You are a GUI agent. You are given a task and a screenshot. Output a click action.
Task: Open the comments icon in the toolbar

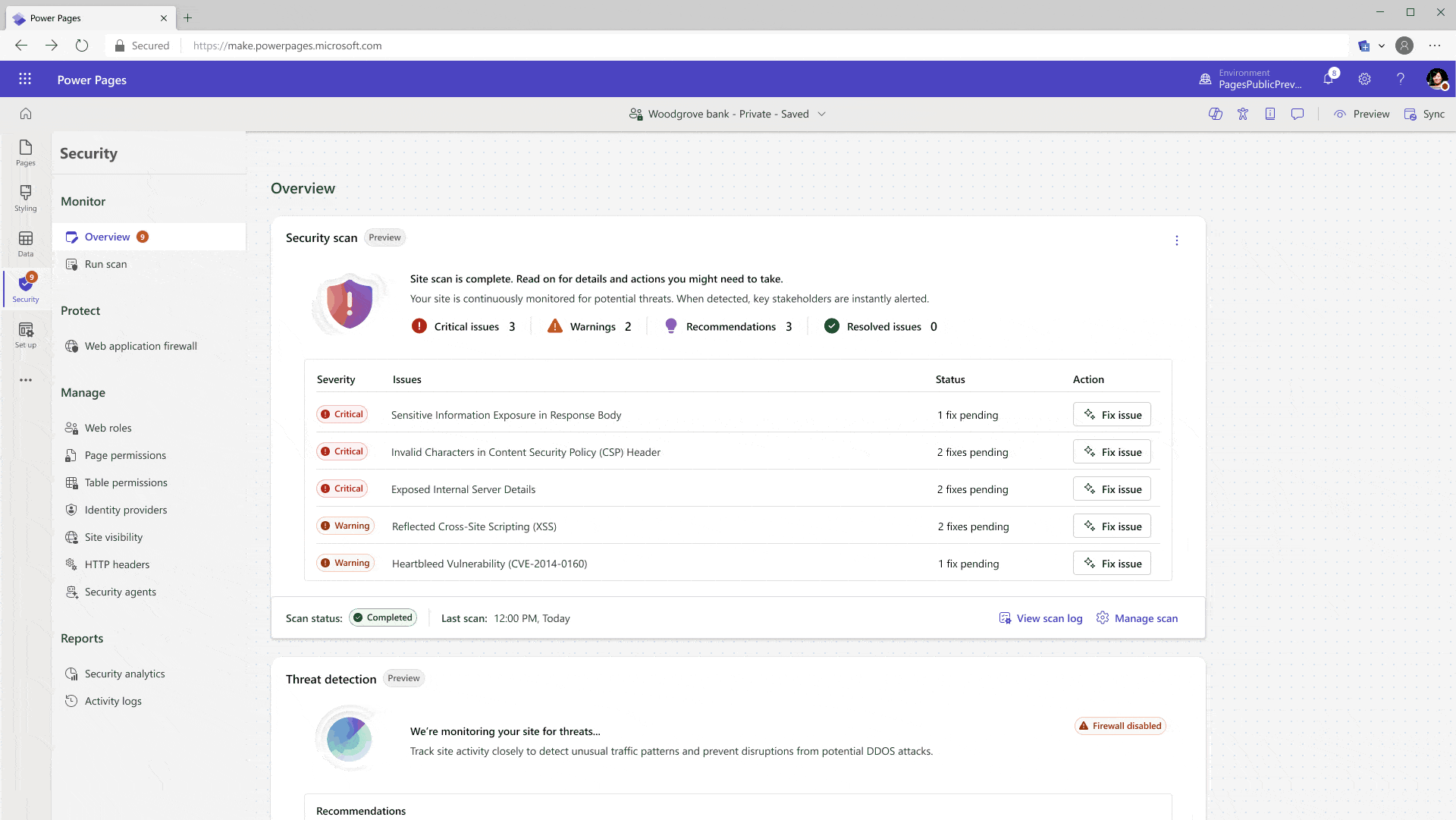click(1298, 114)
